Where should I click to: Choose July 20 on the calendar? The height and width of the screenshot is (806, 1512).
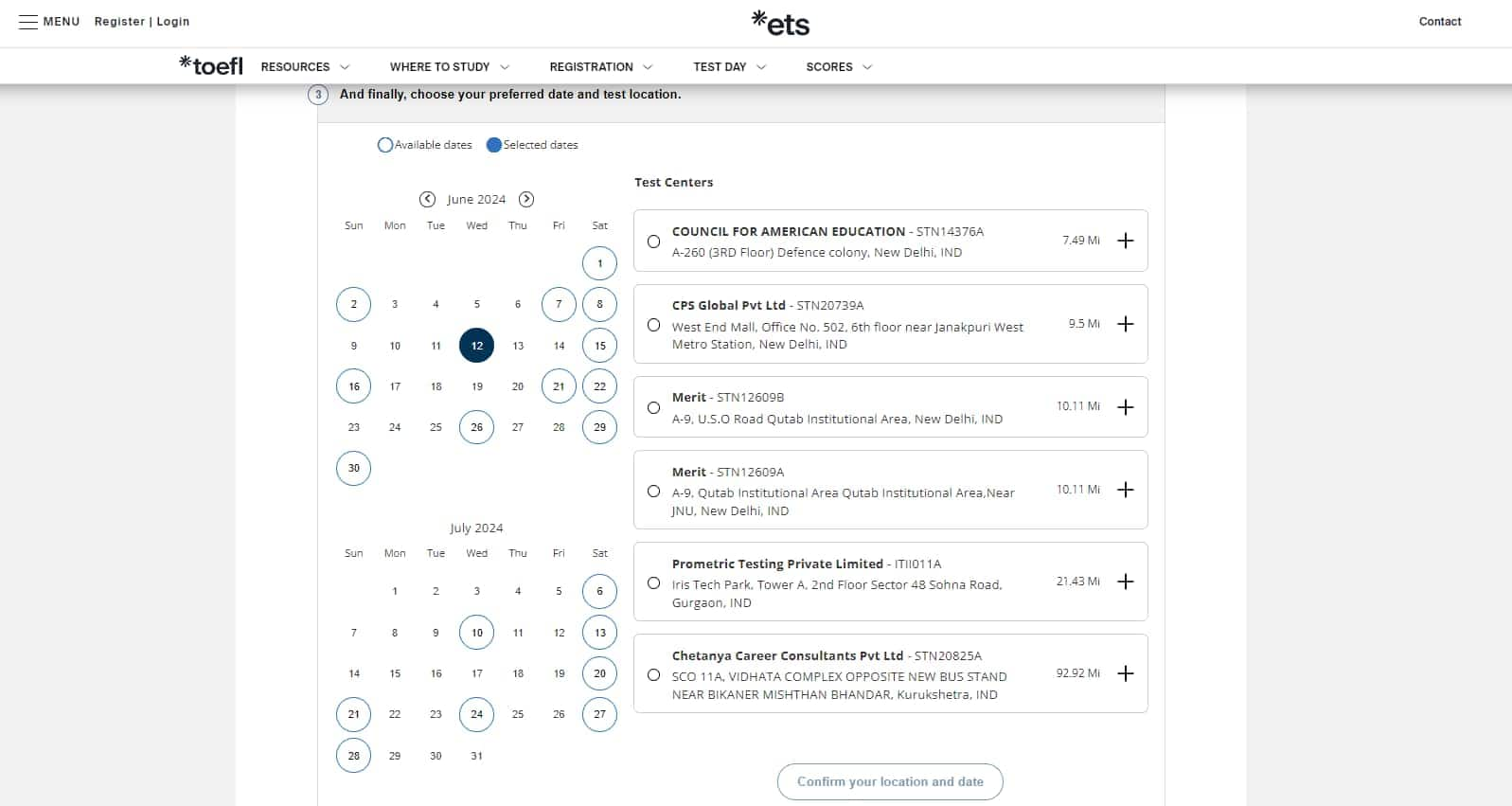[599, 673]
